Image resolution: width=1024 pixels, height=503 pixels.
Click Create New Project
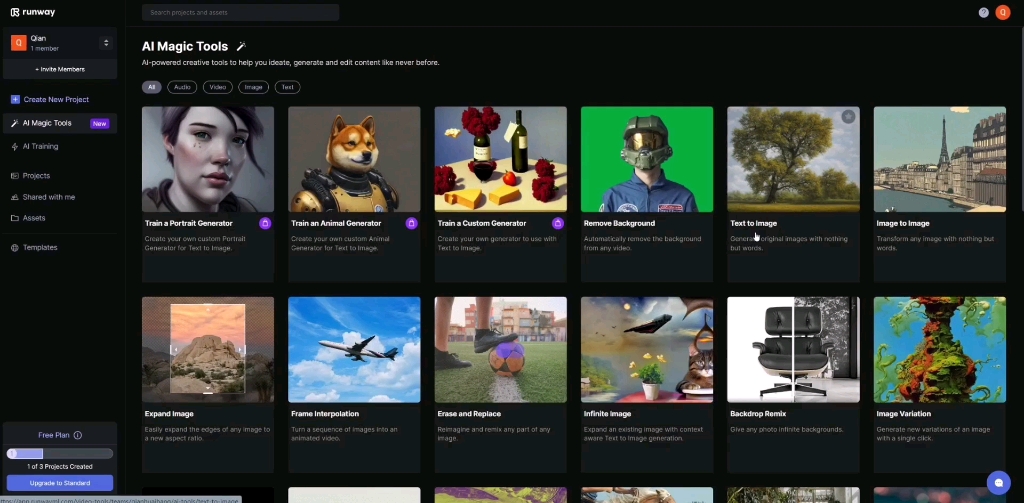(56, 99)
